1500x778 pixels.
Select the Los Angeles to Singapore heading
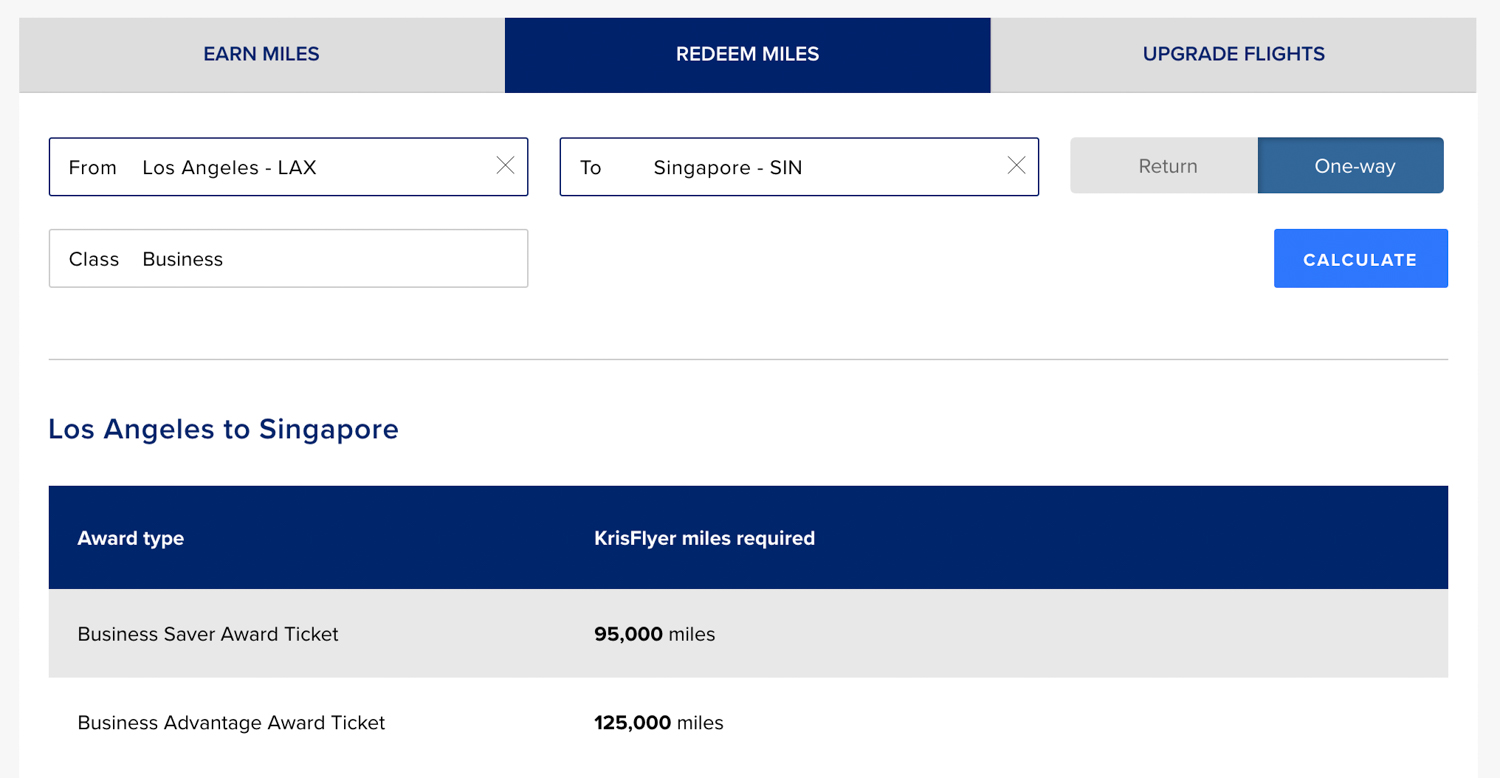(223, 429)
